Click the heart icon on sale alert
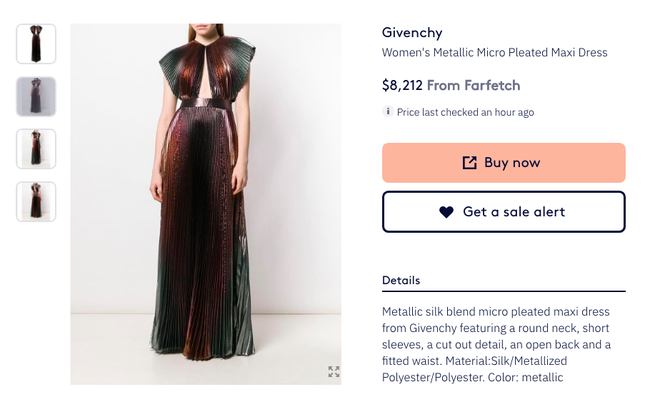 point(446,212)
